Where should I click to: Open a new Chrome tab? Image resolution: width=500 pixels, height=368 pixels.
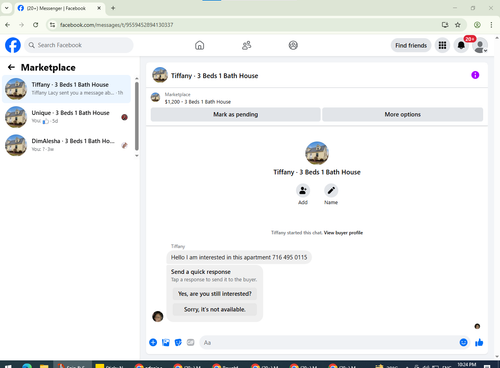pos(113,8)
